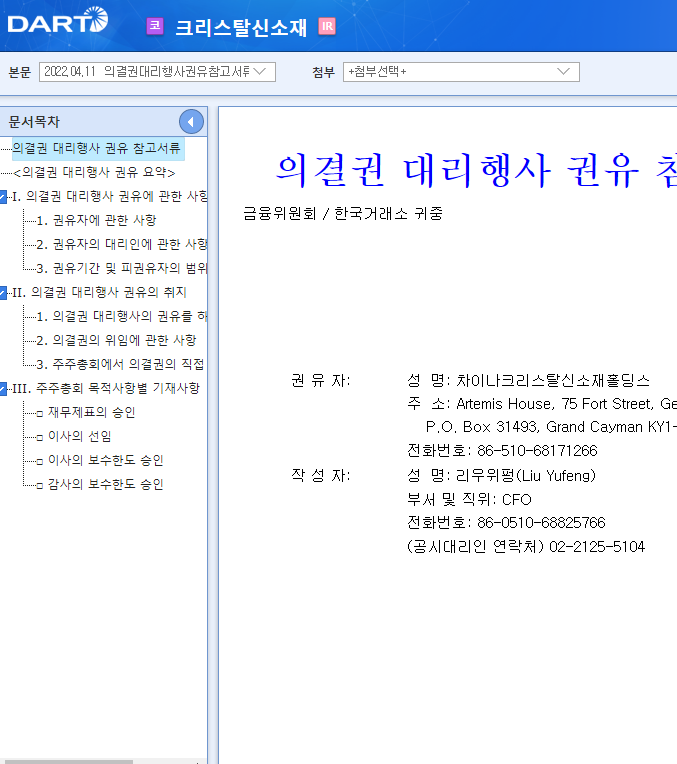Click phone number 86-510-68171266
This screenshot has height=764, width=677.
[x=537, y=451]
